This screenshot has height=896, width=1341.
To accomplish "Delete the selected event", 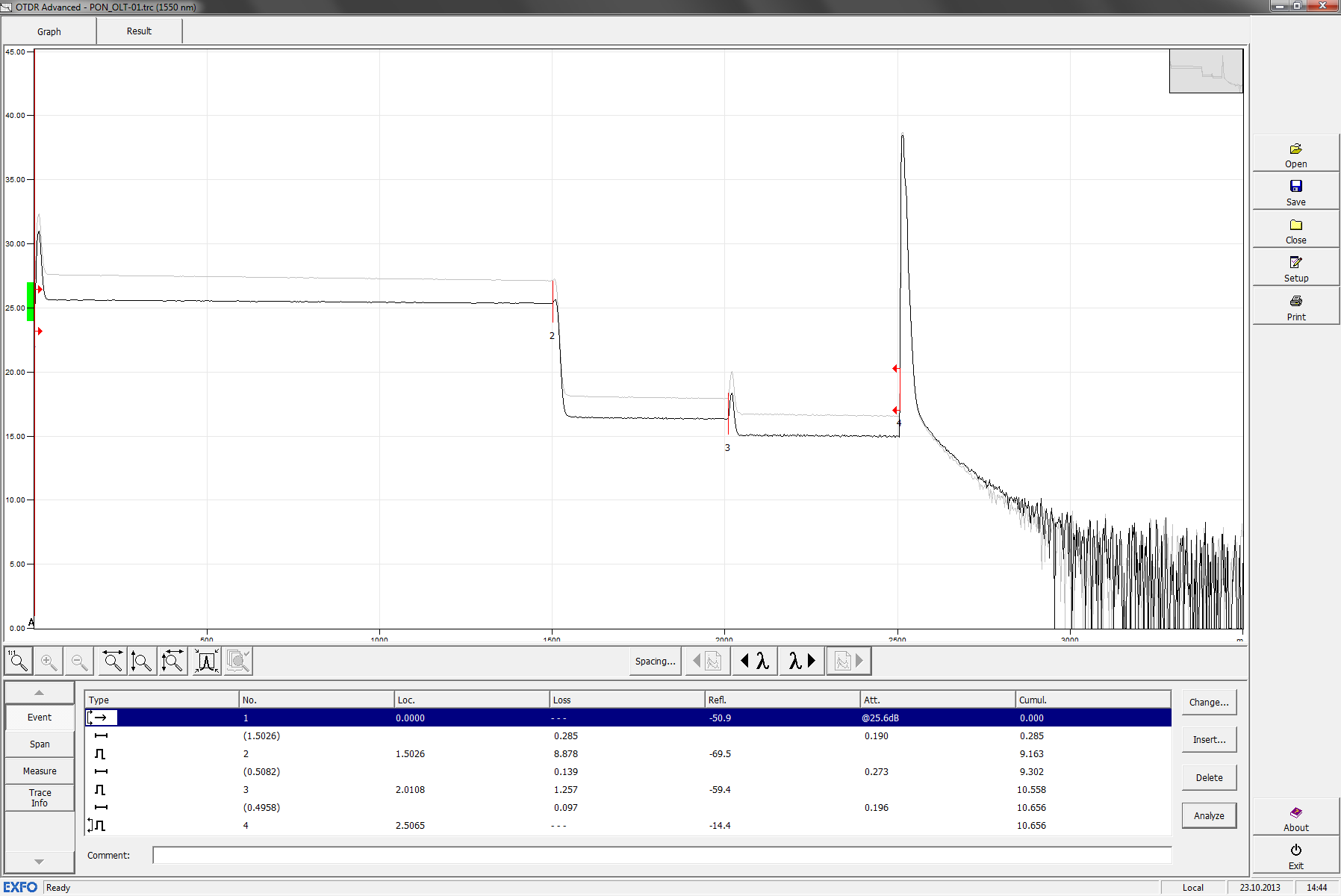I will [x=1209, y=778].
